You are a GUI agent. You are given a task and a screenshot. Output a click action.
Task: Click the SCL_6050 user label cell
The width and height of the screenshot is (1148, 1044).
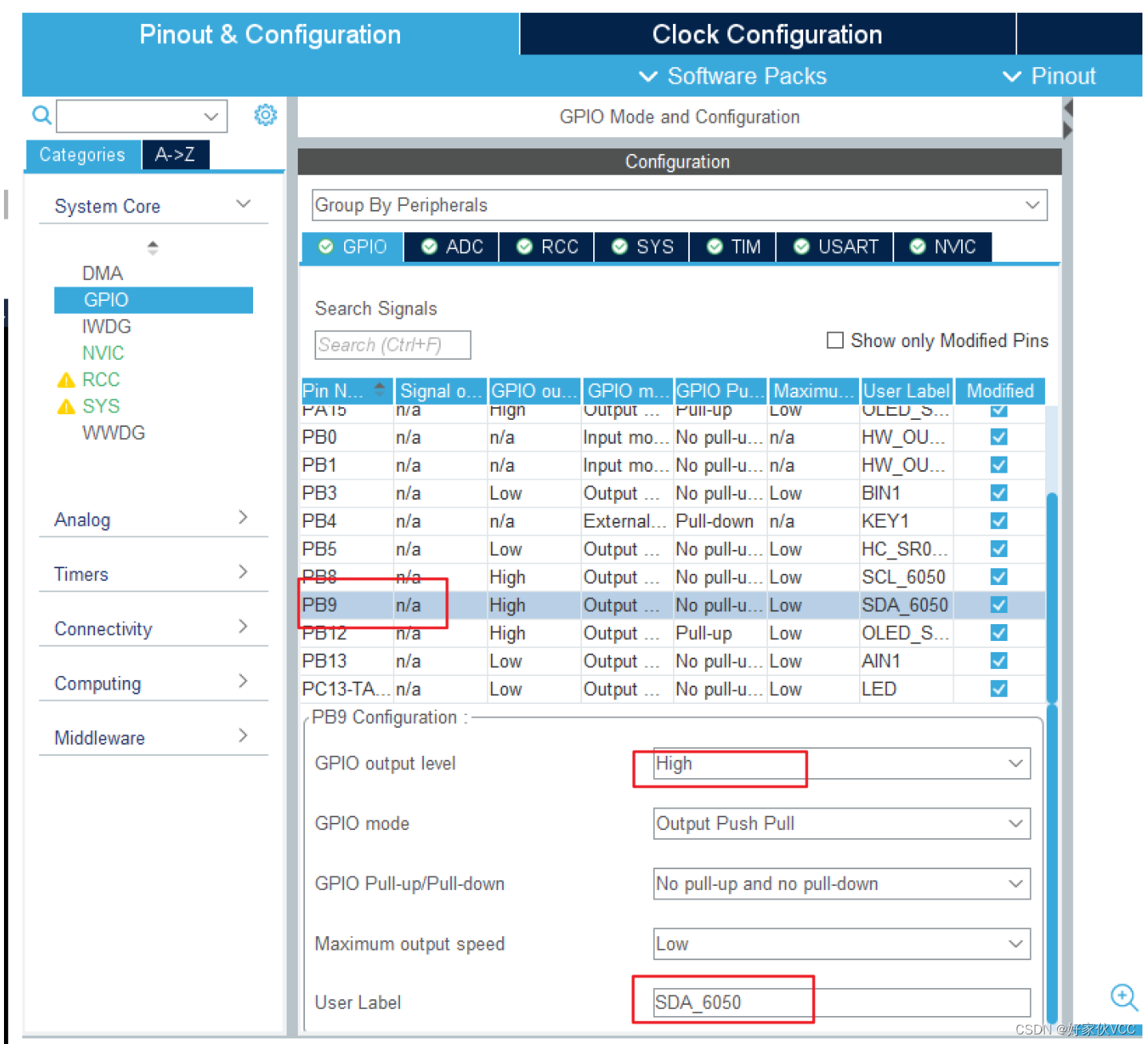coord(906,577)
